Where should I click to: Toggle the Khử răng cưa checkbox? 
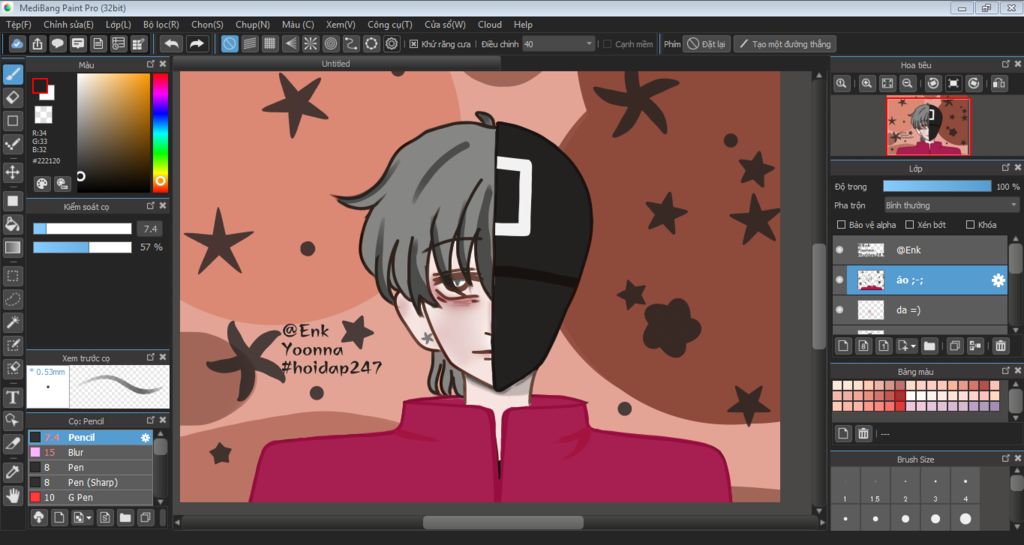point(413,44)
